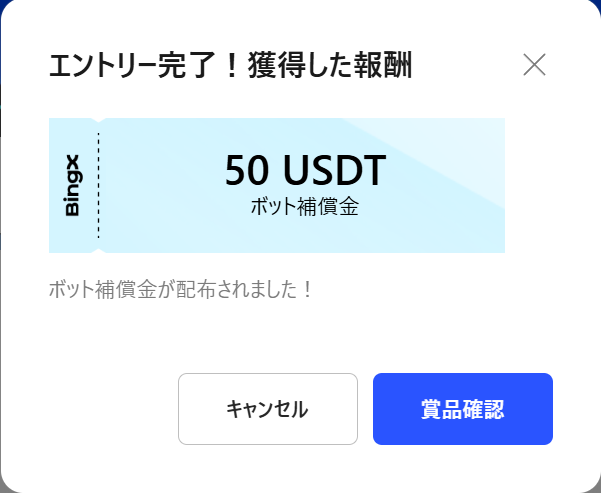
Task: Click the exclamation mark in the dialog title
Action: [x=232, y=65]
